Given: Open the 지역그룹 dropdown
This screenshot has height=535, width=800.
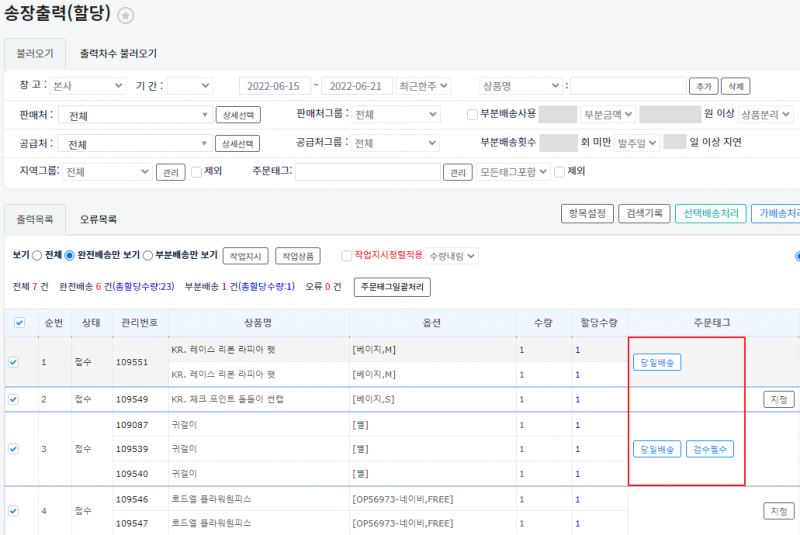Looking at the screenshot, I should (x=107, y=172).
